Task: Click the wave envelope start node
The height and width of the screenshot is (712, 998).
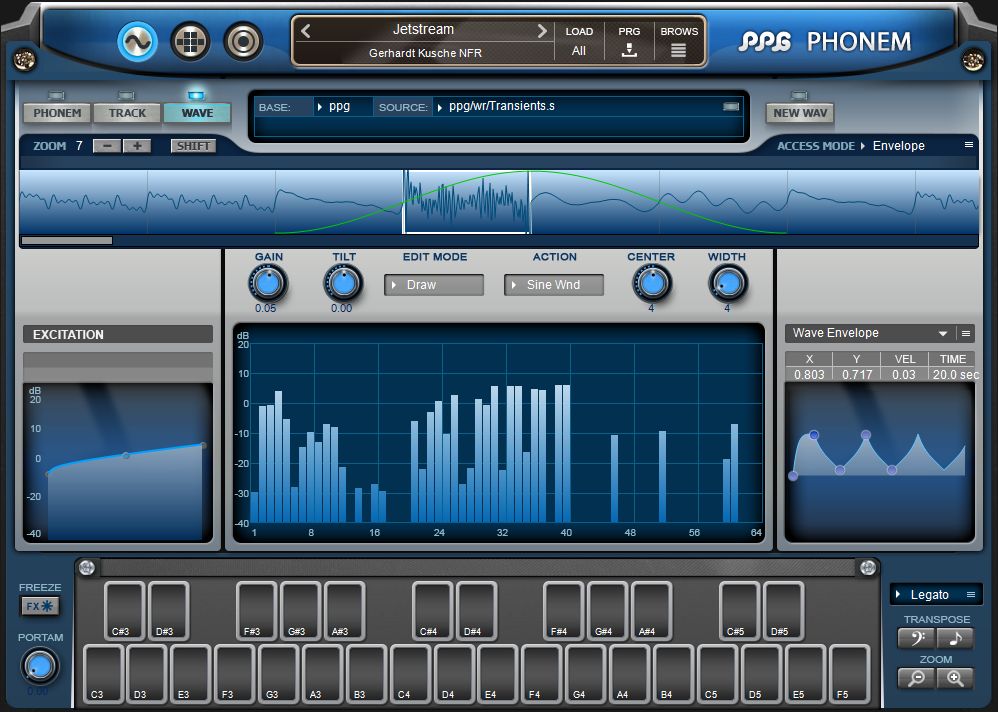Action: click(793, 475)
